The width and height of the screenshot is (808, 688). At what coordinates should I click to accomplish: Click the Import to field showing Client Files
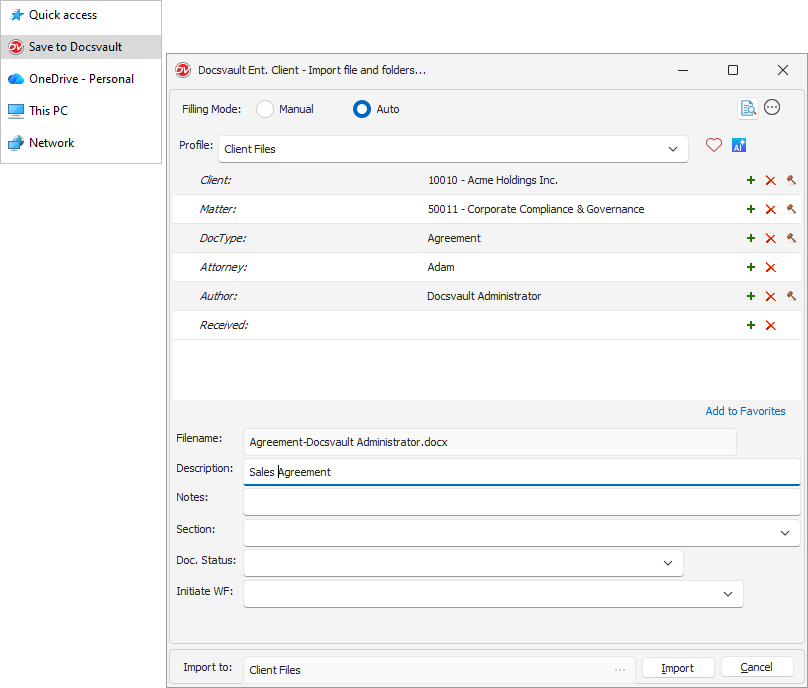click(x=439, y=670)
